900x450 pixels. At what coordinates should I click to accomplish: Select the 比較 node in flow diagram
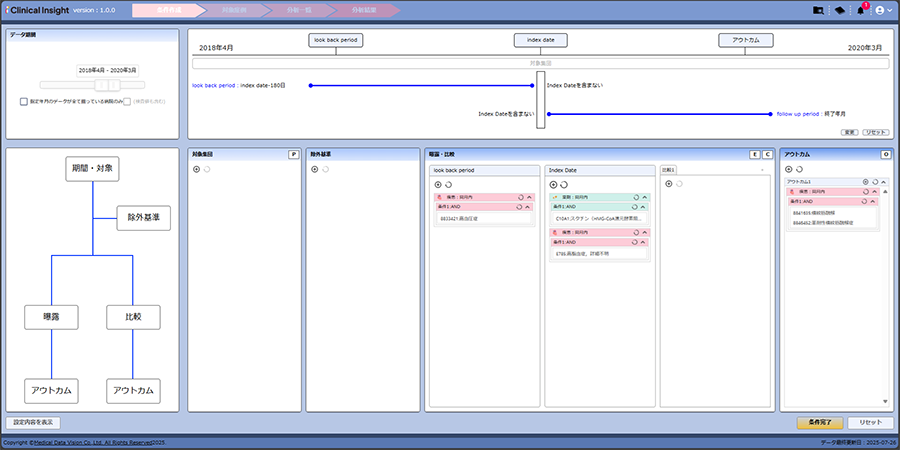[x=133, y=317]
